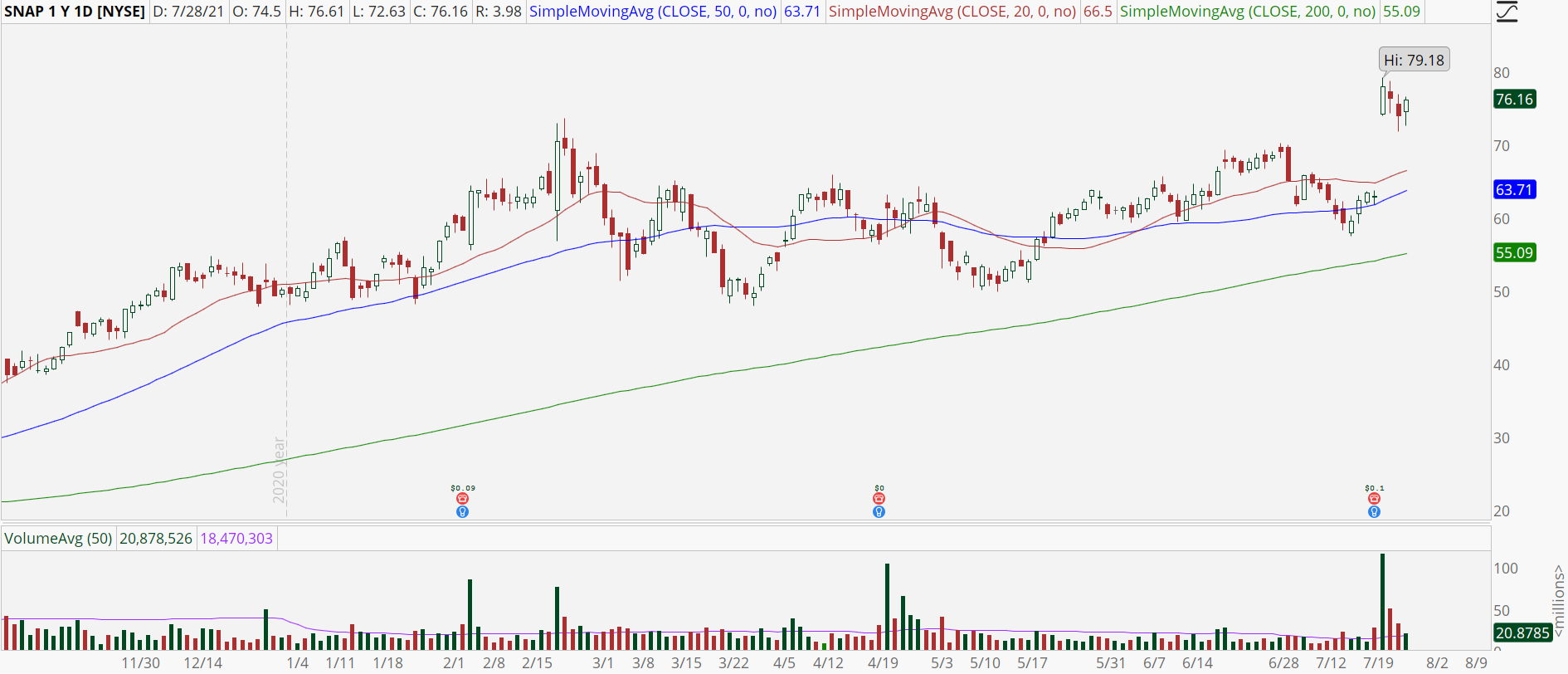Image resolution: width=1568 pixels, height=674 pixels.
Task: Click the blue lightbulb icon near 2/1
Action: [463, 511]
